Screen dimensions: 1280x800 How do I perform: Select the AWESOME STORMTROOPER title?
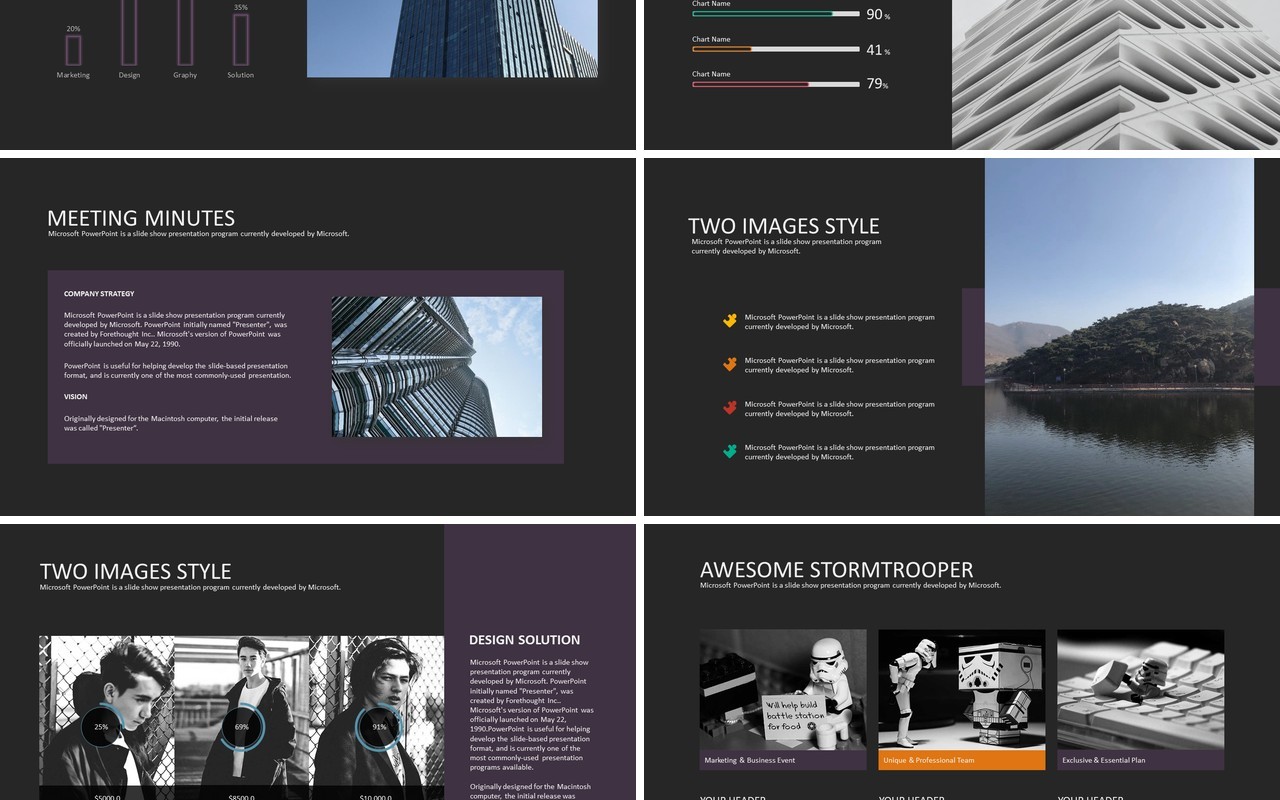click(x=837, y=570)
